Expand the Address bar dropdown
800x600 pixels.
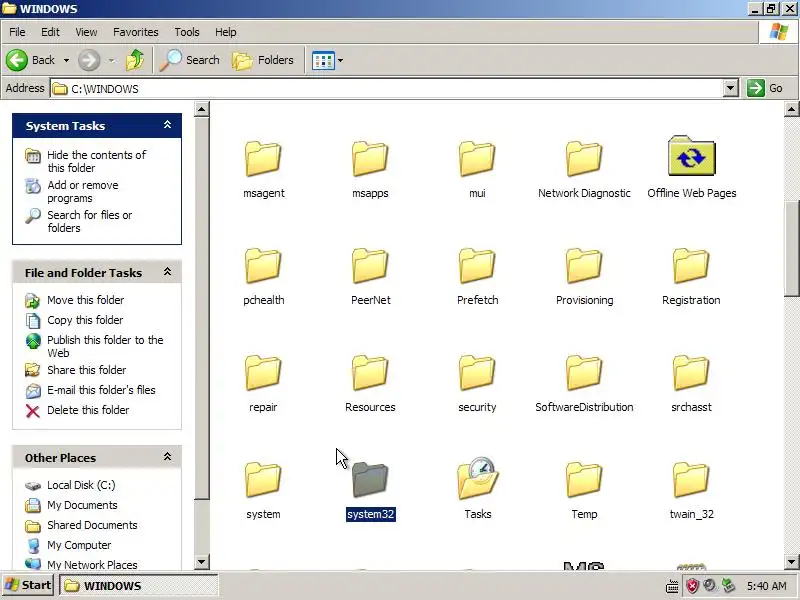[x=731, y=88]
